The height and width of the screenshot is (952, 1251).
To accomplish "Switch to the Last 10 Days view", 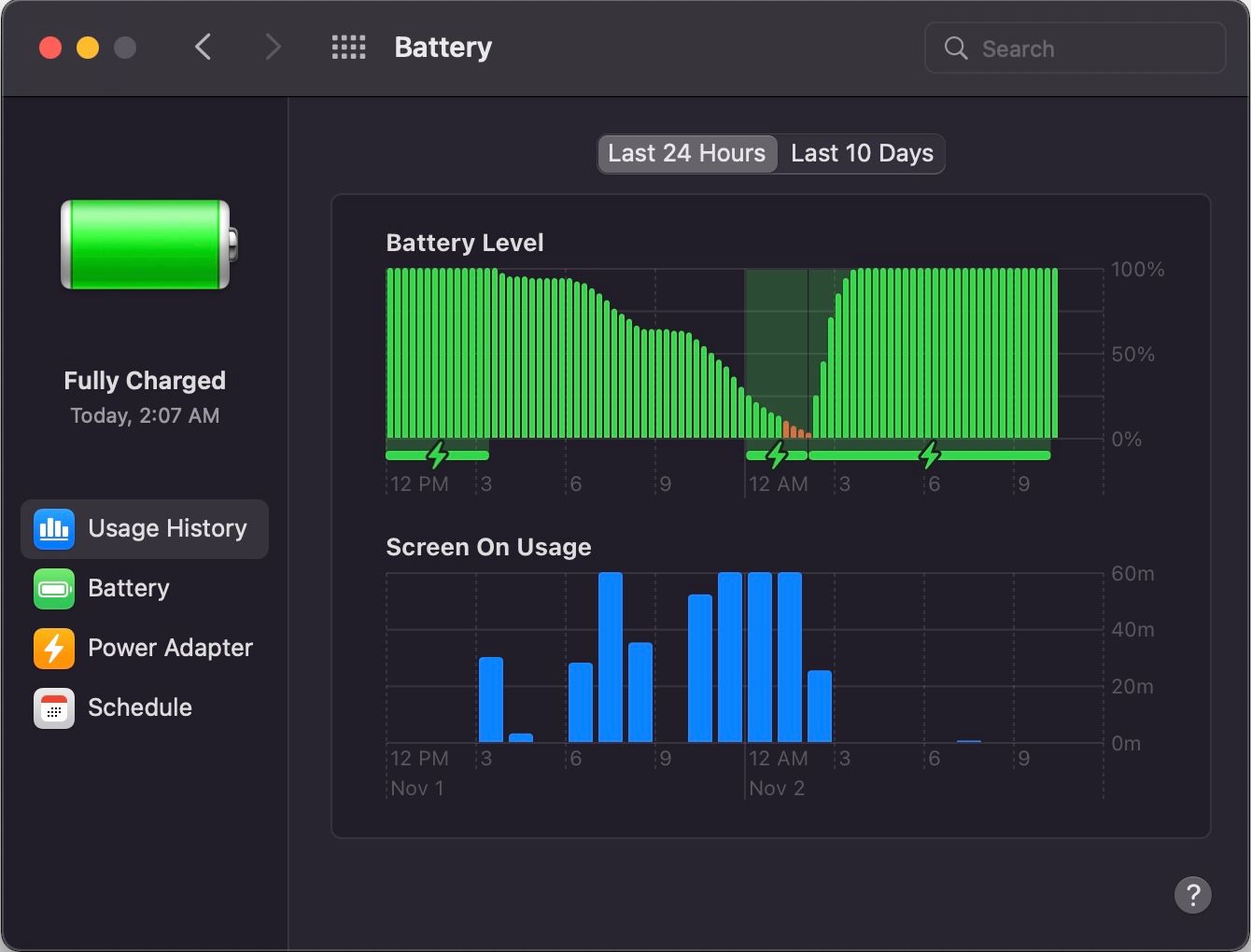I will pos(860,153).
